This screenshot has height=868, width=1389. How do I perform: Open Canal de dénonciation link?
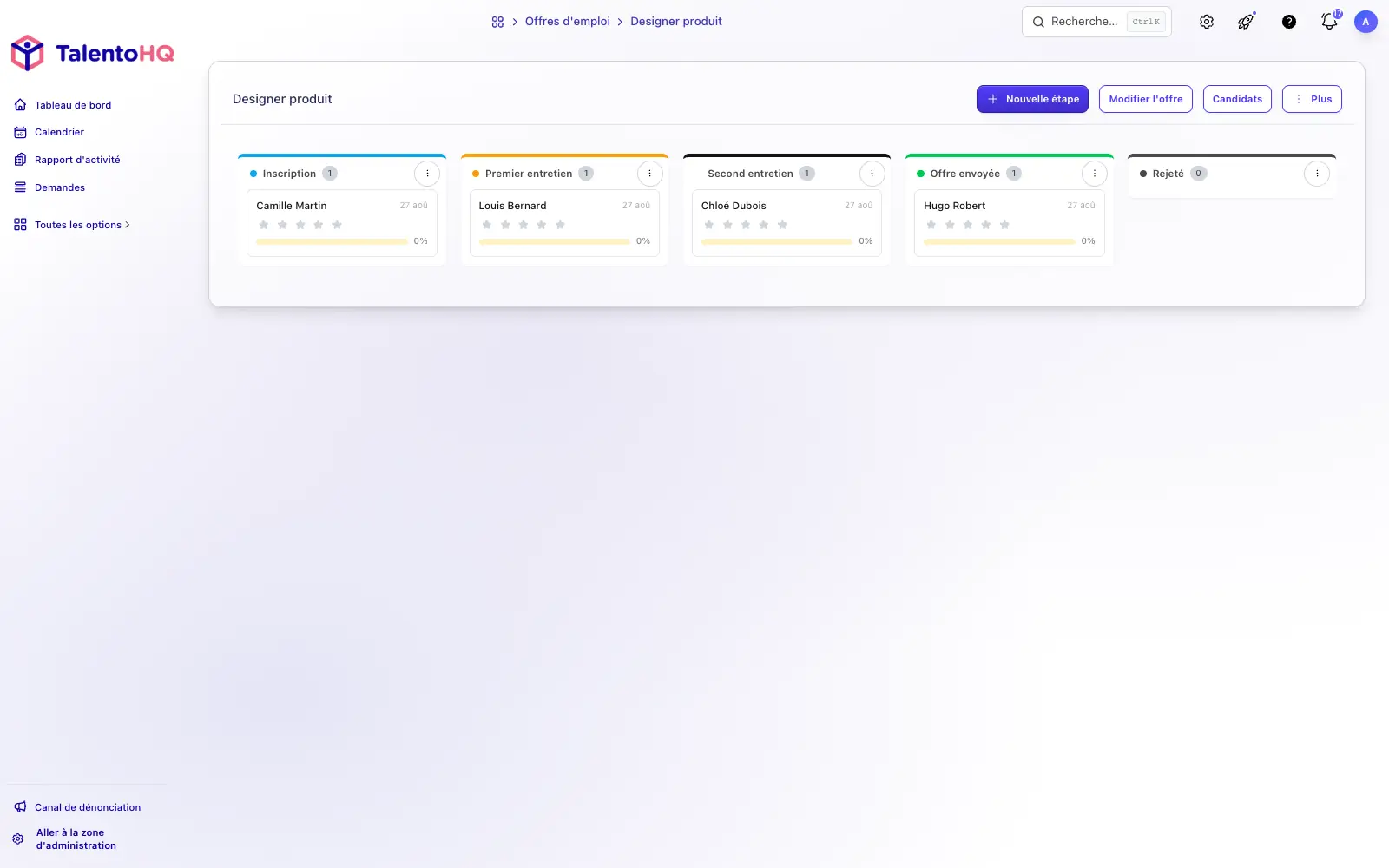pyautogui.click(x=88, y=807)
